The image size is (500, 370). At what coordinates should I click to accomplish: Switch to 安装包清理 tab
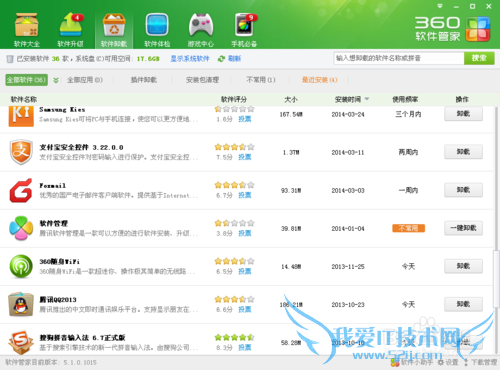tap(202, 80)
